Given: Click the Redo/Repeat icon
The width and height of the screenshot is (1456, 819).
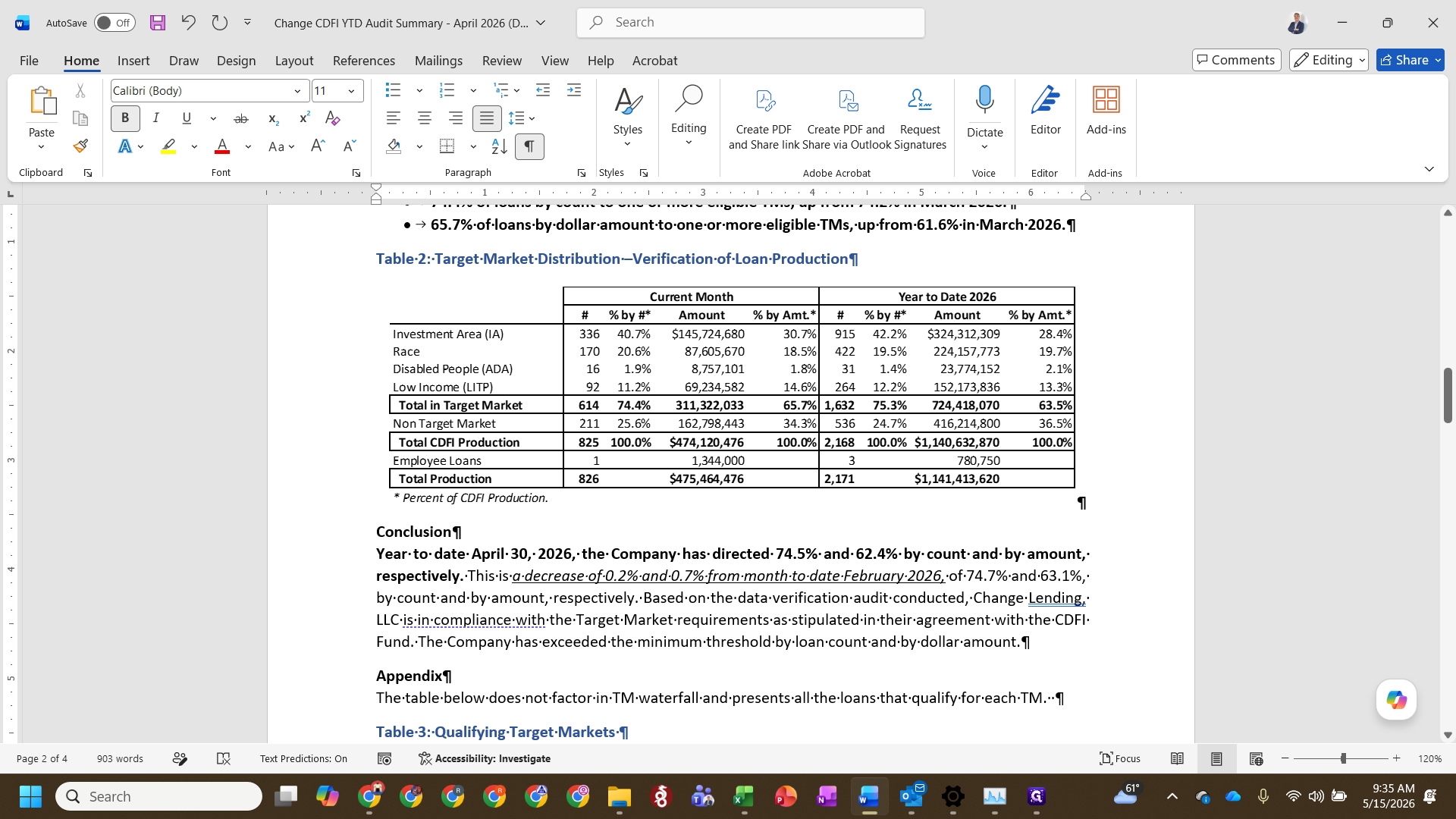Looking at the screenshot, I should (x=219, y=23).
